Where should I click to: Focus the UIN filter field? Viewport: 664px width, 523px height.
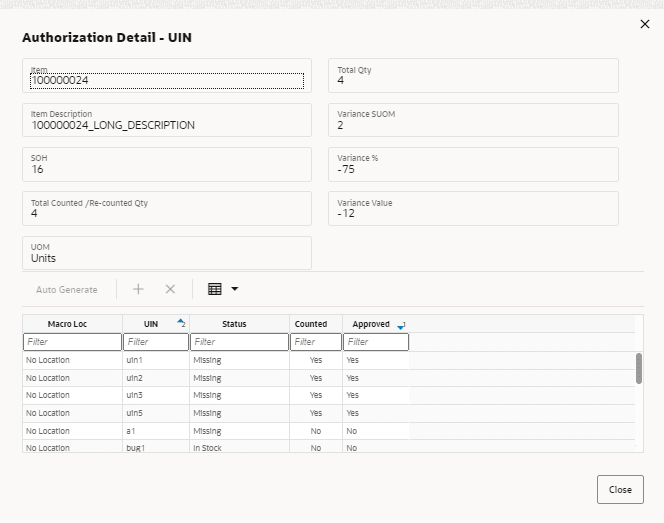pyautogui.click(x=156, y=342)
